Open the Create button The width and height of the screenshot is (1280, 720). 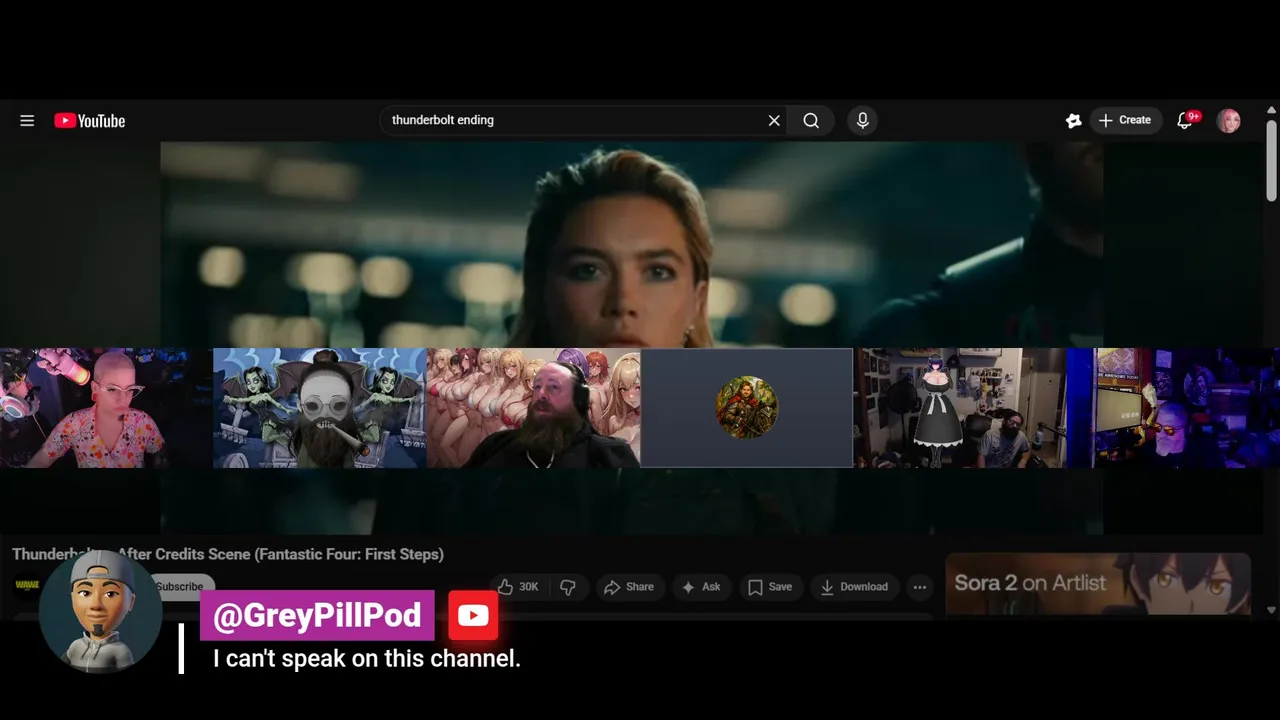tap(1125, 120)
